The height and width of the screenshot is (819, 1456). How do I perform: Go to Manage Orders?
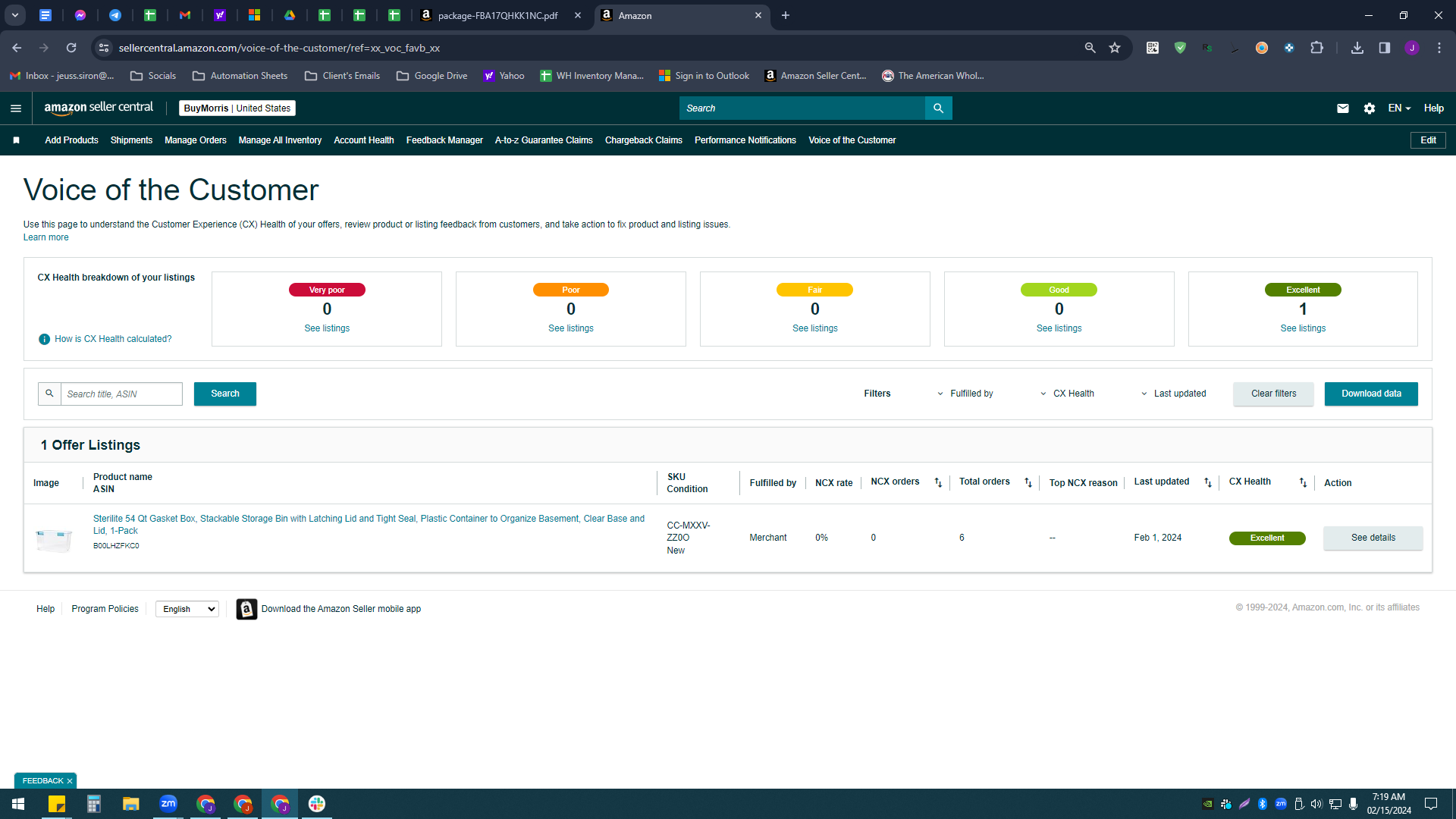tap(196, 140)
